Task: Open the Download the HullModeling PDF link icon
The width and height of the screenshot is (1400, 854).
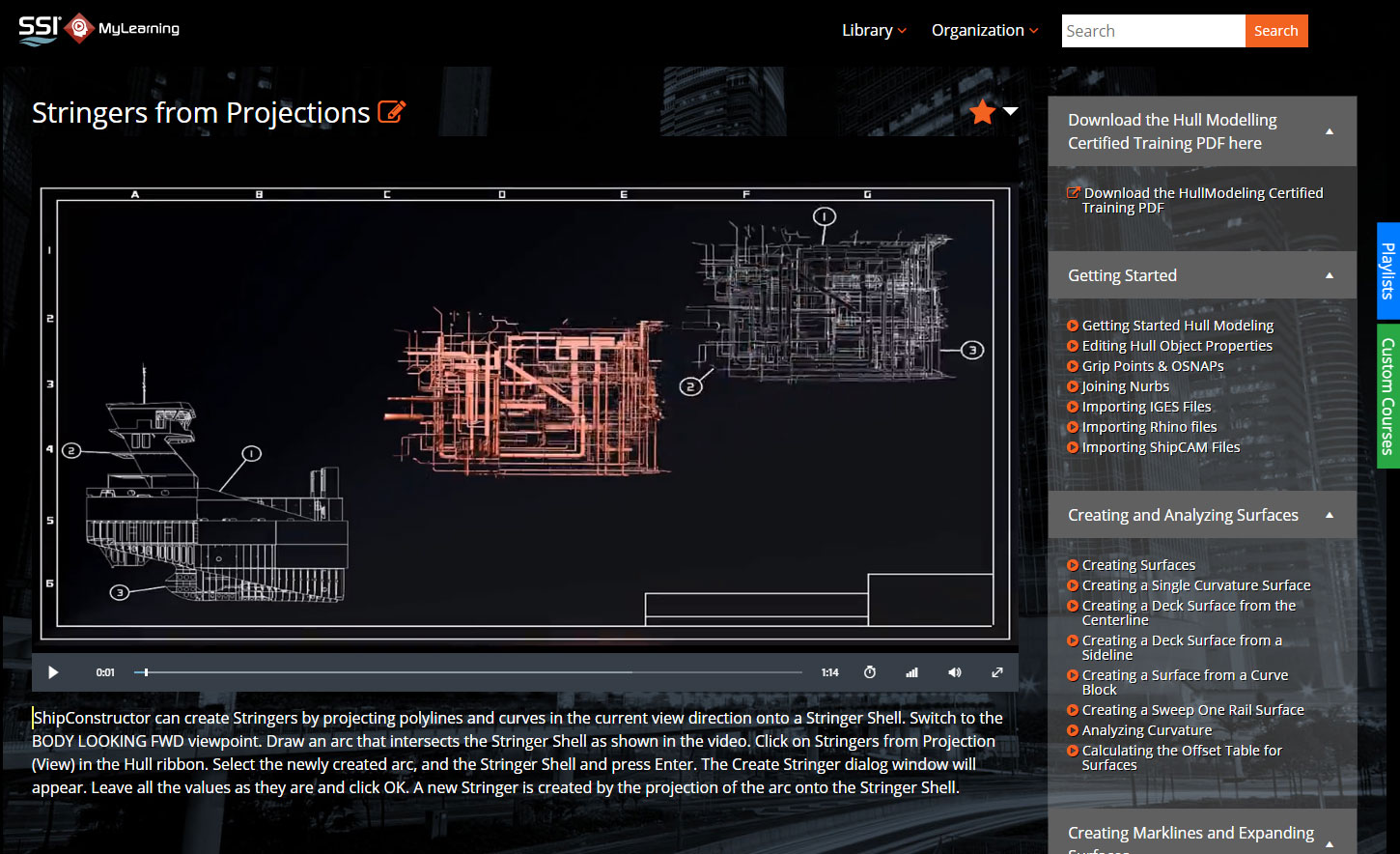Action: pyautogui.click(x=1075, y=192)
